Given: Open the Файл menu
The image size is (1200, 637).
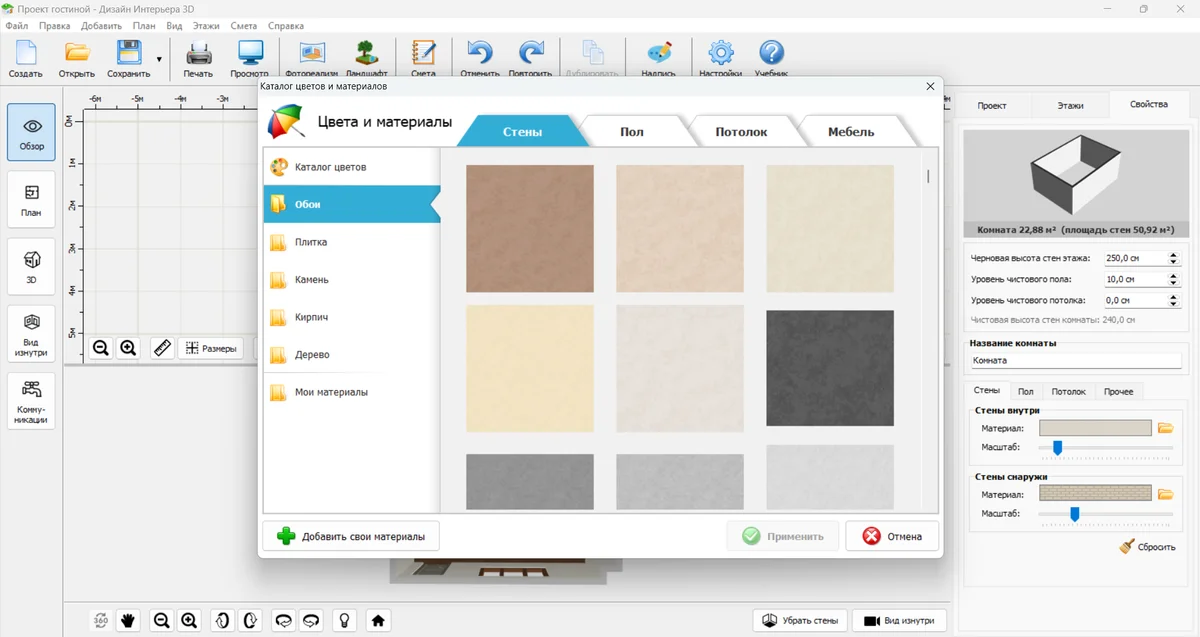Looking at the screenshot, I should 16,25.
